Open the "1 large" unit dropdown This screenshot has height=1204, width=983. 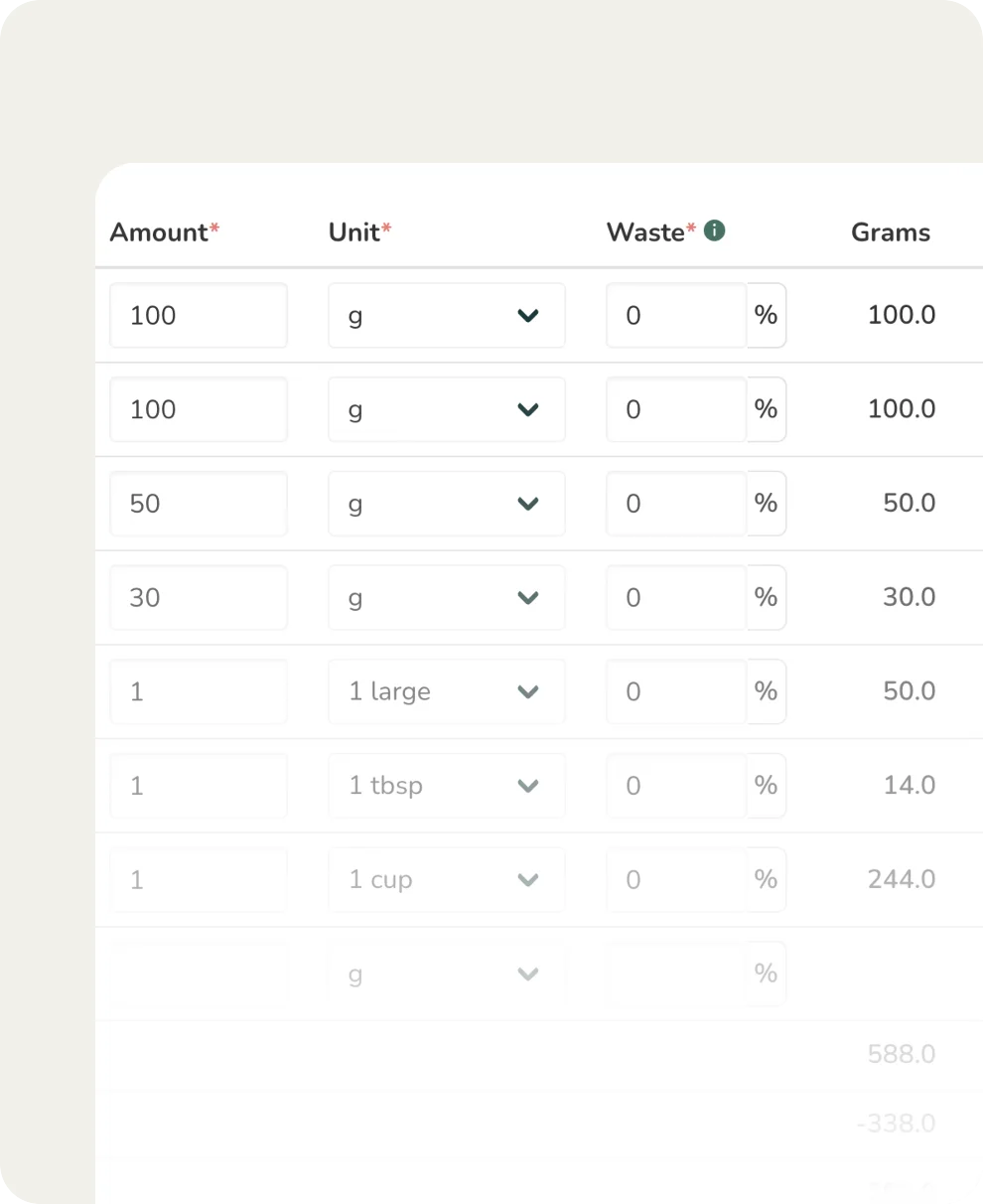coord(446,691)
